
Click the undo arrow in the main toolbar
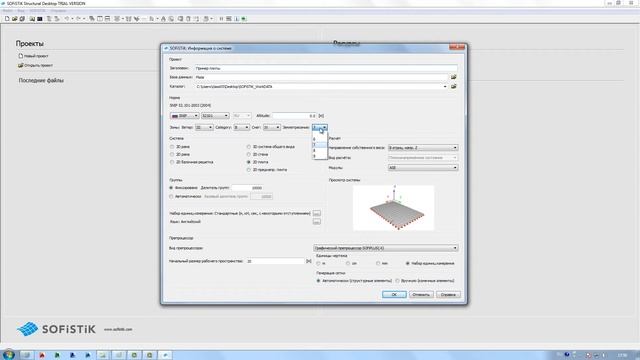pyautogui.click(x=67, y=19)
